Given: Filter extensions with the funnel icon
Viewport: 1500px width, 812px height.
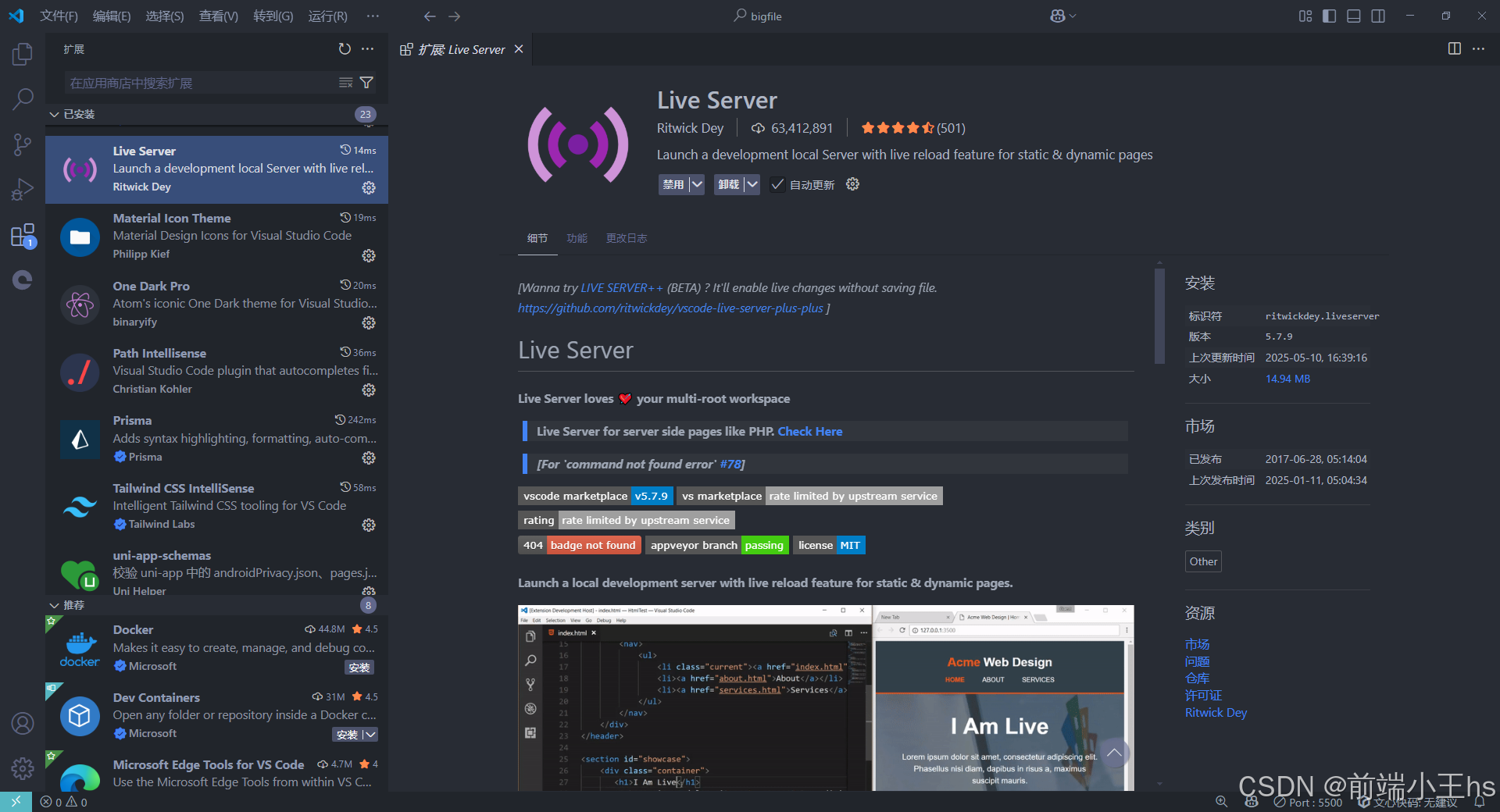Looking at the screenshot, I should click(x=366, y=83).
